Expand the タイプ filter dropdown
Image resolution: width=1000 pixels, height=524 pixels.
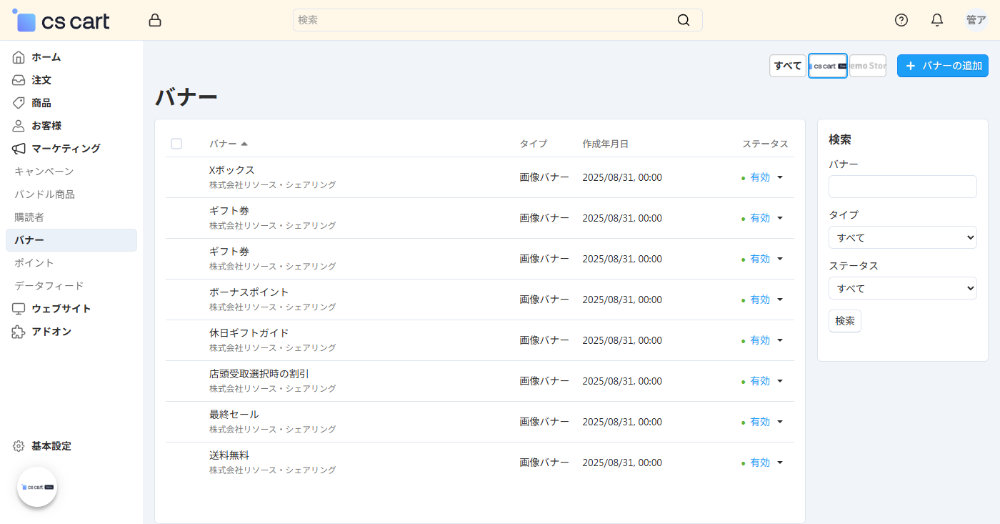pos(902,238)
